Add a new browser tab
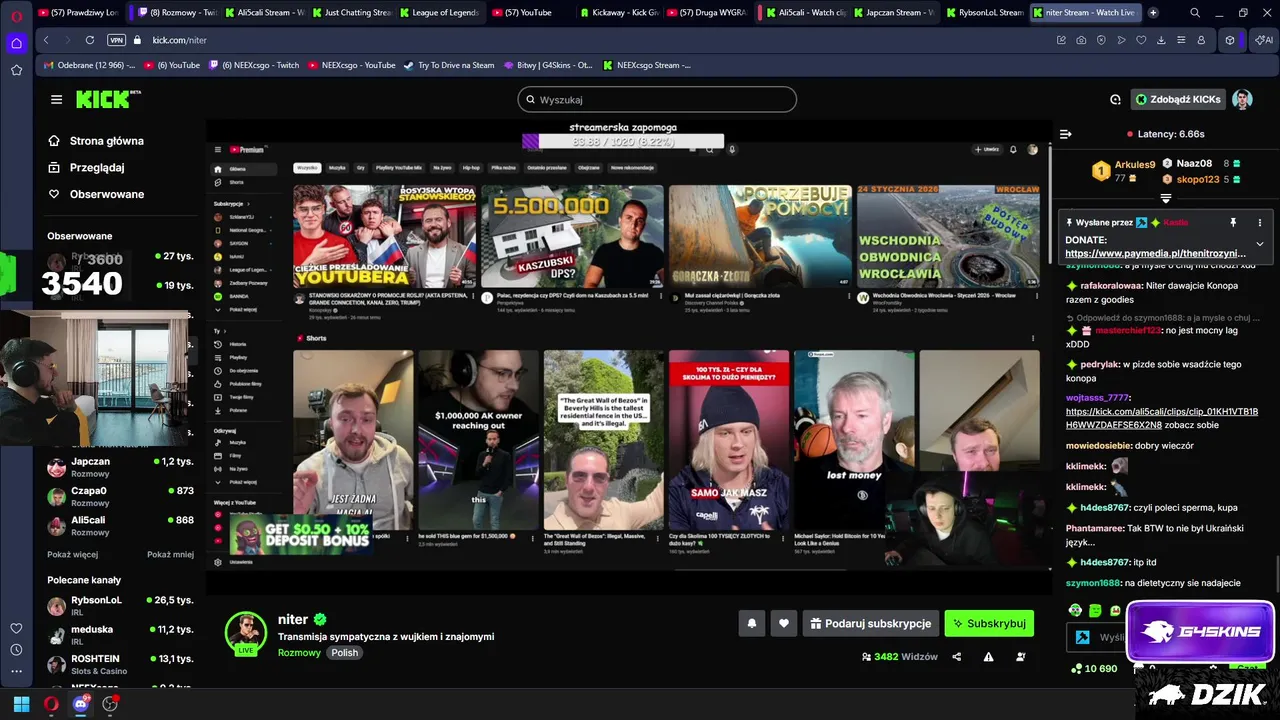The image size is (1280, 720). 1153,13
